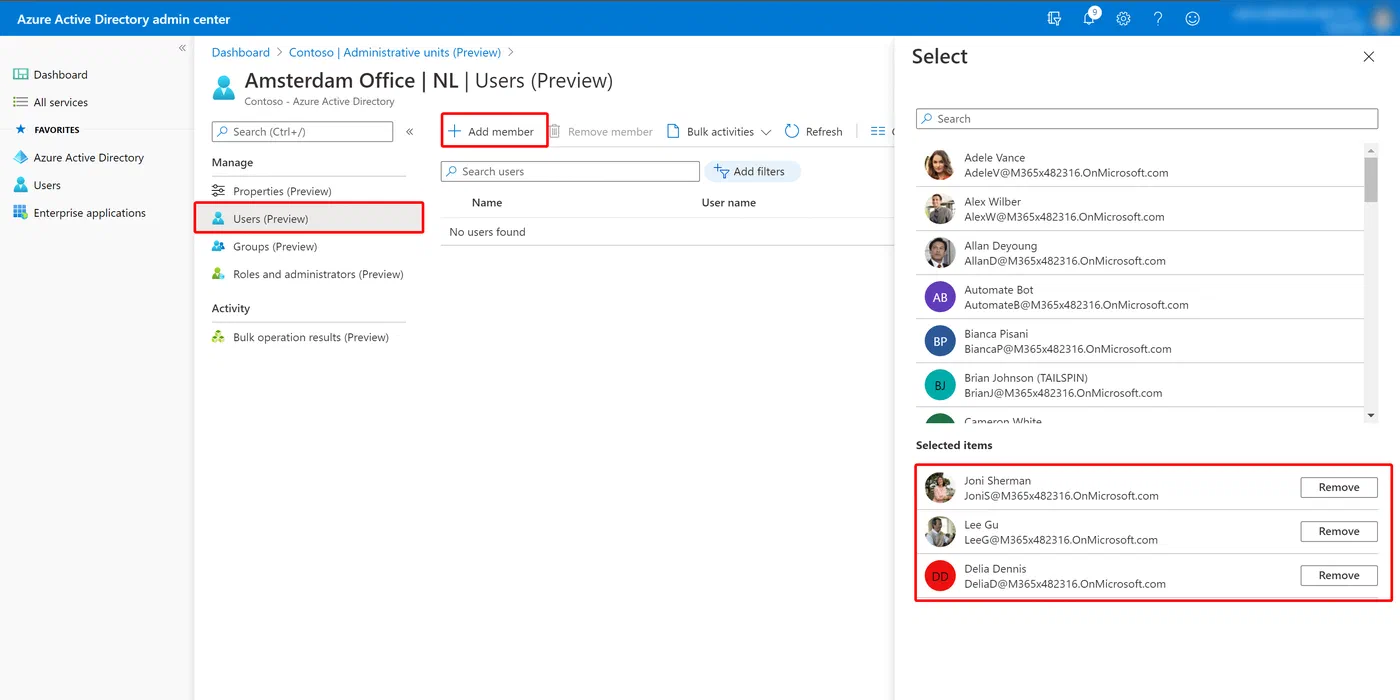Remove Lee Gu from selected items
This screenshot has width=1400, height=700.
click(1339, 531)
